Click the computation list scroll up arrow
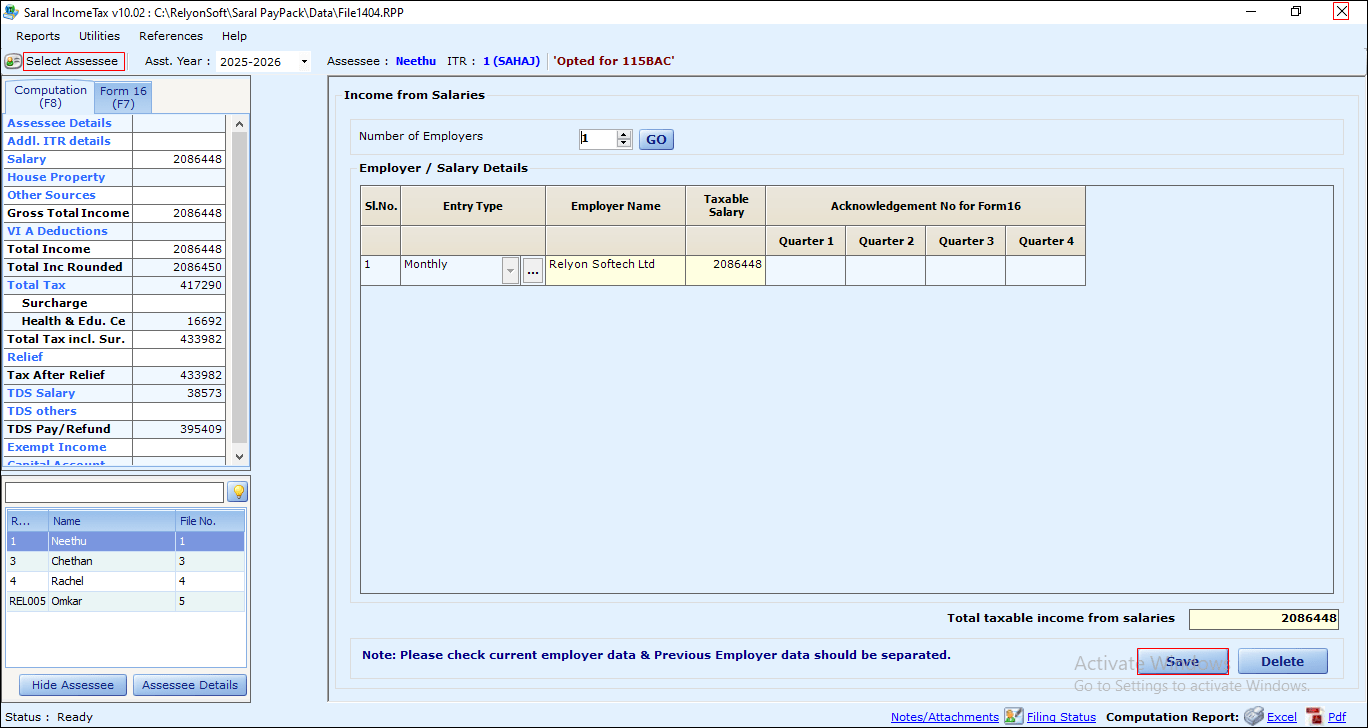 [x=238, y=124]
